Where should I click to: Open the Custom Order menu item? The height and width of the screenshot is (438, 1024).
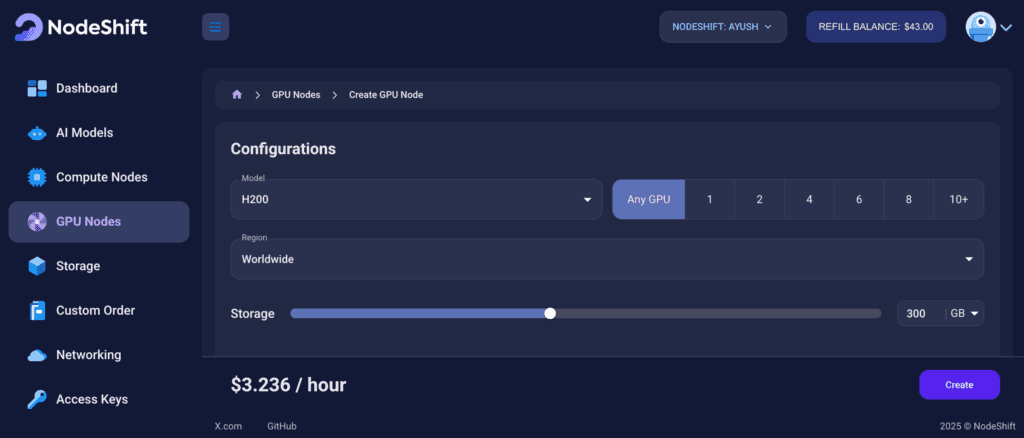[95, 310]
